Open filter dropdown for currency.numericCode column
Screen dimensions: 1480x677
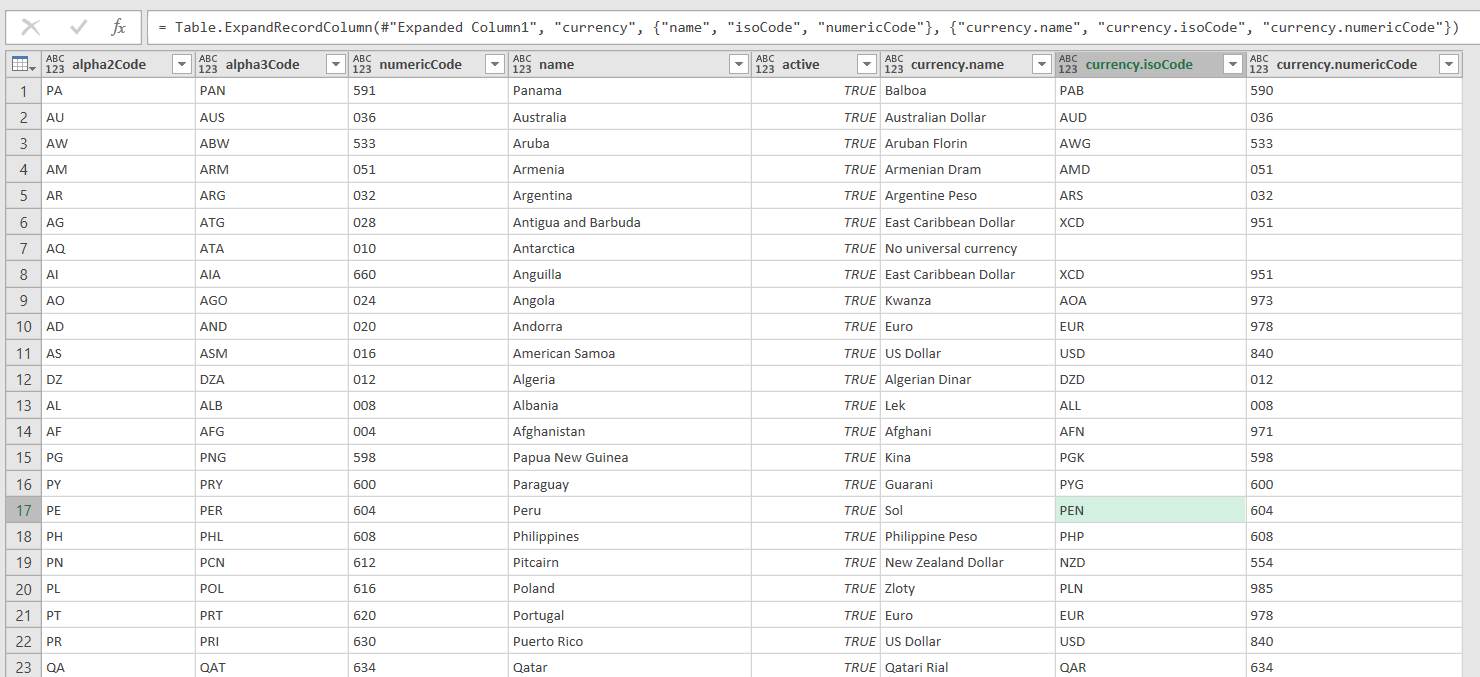1448,64
